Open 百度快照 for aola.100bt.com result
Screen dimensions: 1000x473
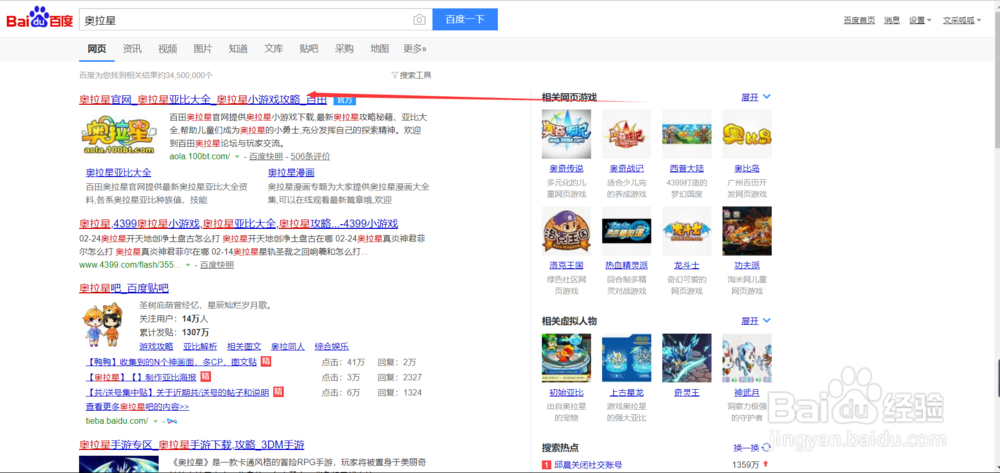pos(266,156)
